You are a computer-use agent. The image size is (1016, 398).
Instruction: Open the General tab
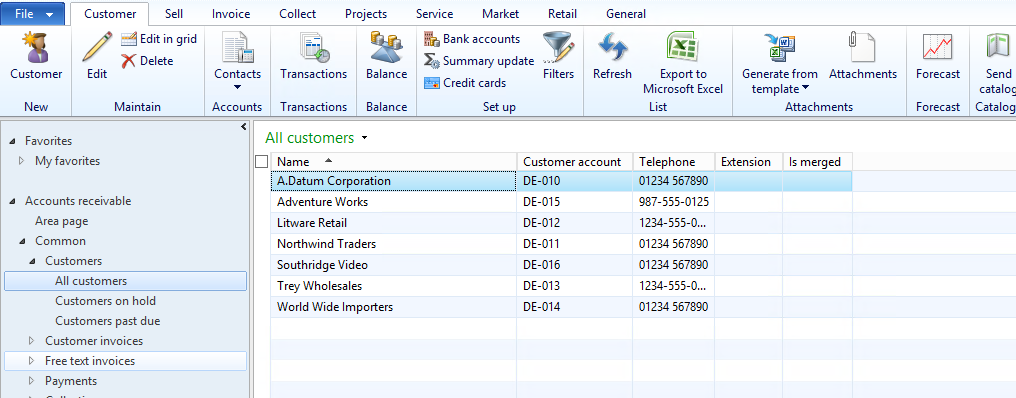tap(626, 14)
